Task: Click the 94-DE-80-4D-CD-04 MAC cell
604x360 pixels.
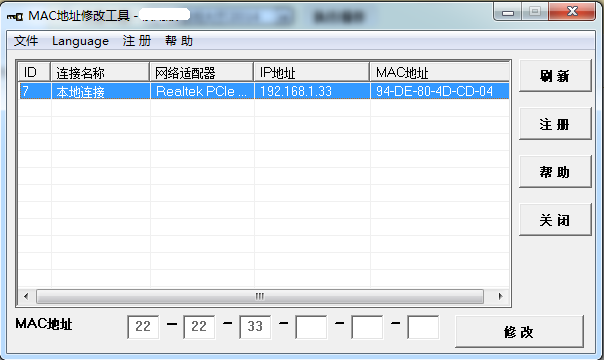Action: pyautogui.click(x=440, y=91)
